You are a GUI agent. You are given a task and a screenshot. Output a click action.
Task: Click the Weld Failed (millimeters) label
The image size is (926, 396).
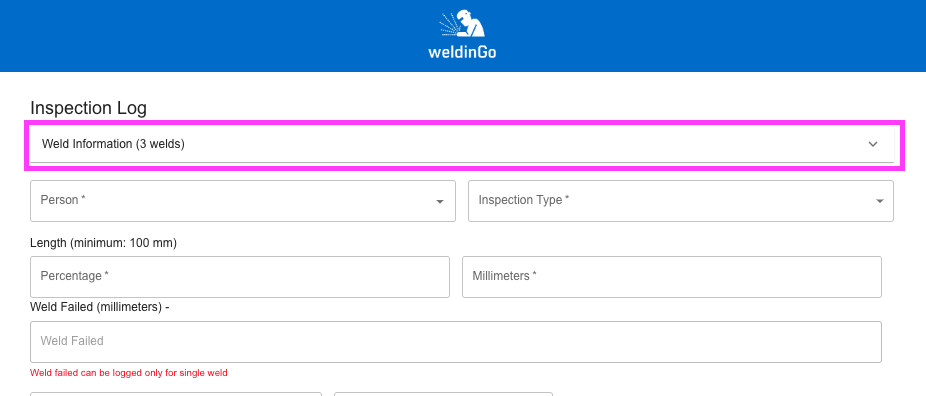pyautogui.click(x=100, y=307)
